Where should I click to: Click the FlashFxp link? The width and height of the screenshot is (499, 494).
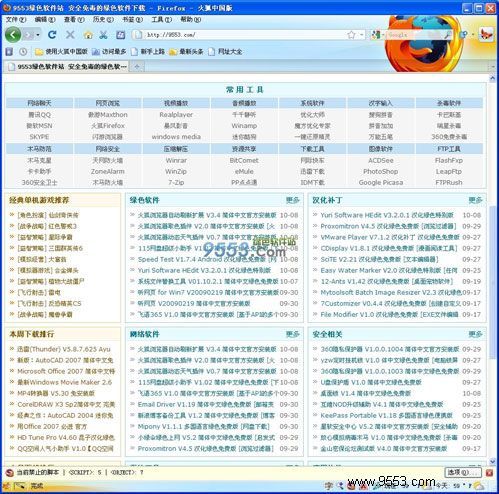pos(449,160)
